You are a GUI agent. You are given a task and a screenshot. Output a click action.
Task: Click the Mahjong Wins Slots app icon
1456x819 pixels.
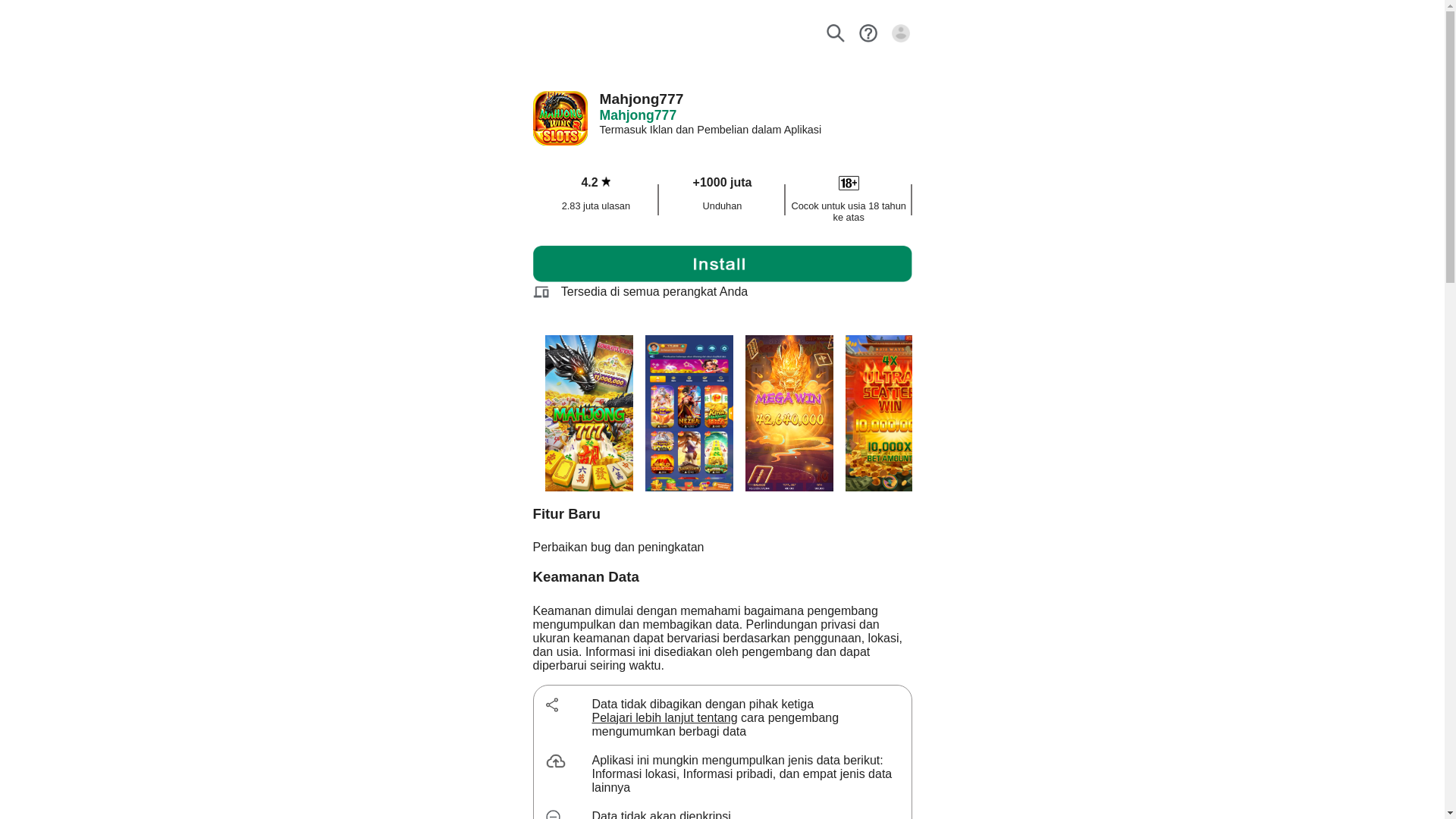coord(560,118)
